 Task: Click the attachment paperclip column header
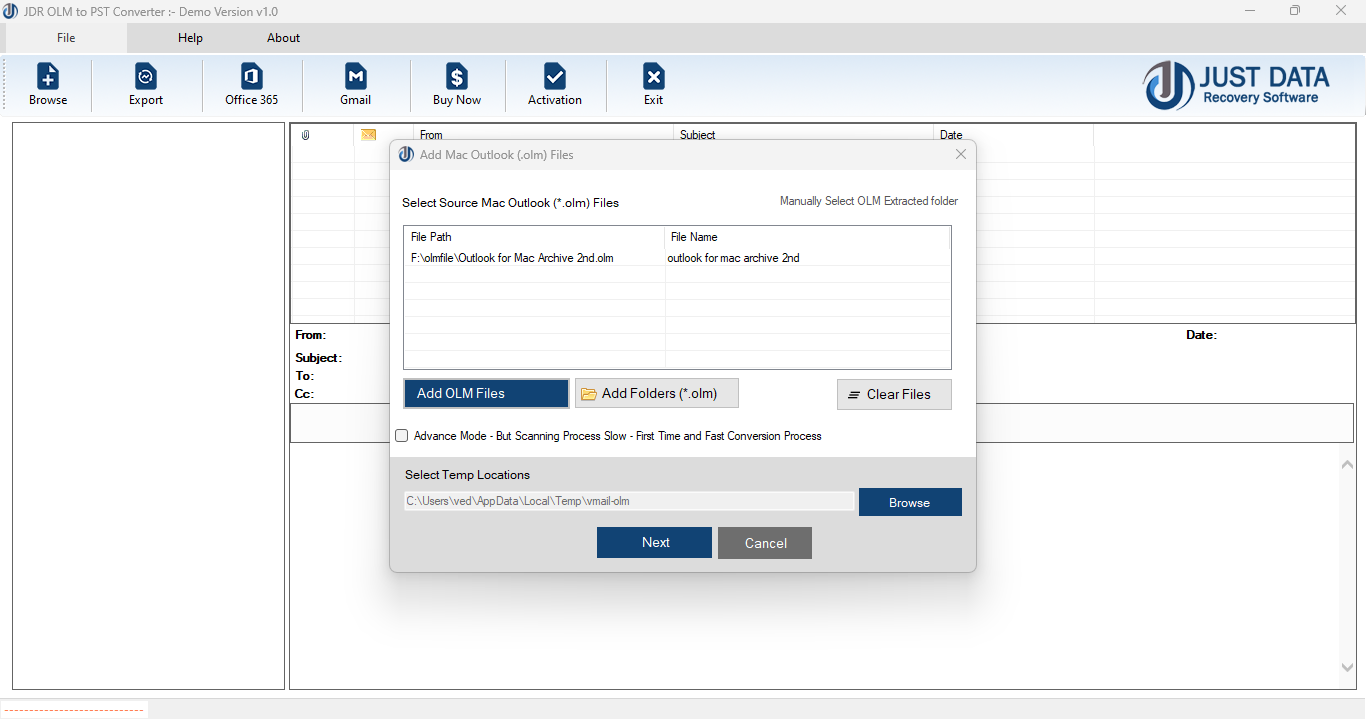coord(306,135)
